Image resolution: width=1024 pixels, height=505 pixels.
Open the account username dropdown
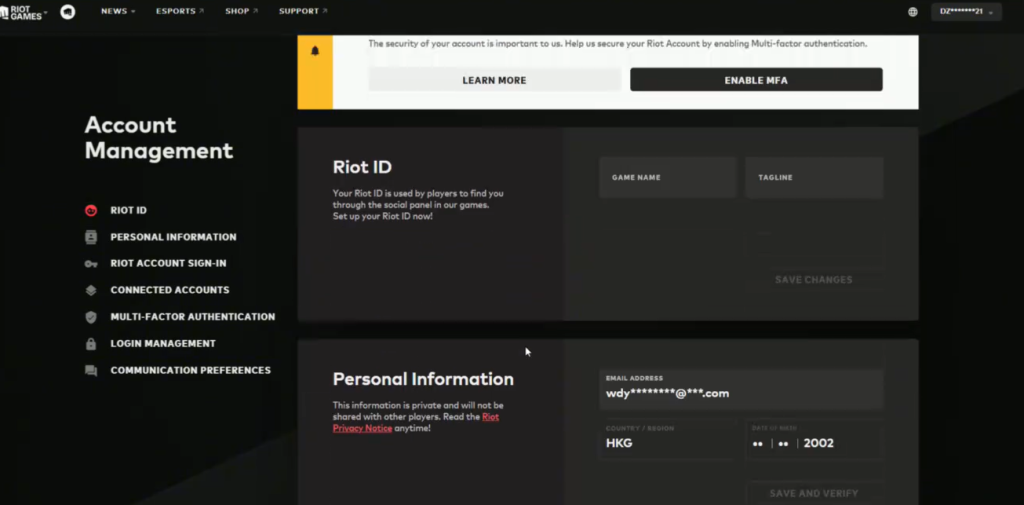966,12
